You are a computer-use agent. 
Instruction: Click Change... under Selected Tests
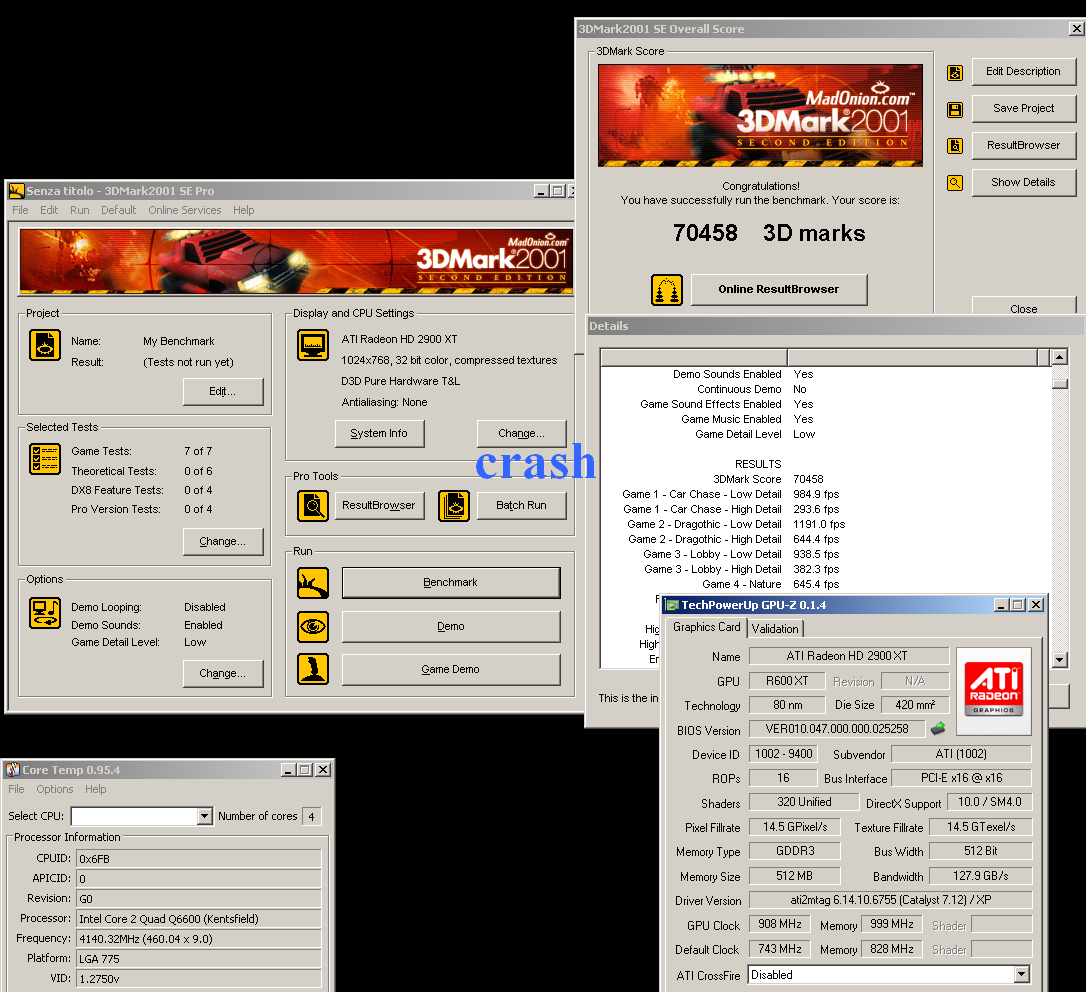[x=223, y=541]
